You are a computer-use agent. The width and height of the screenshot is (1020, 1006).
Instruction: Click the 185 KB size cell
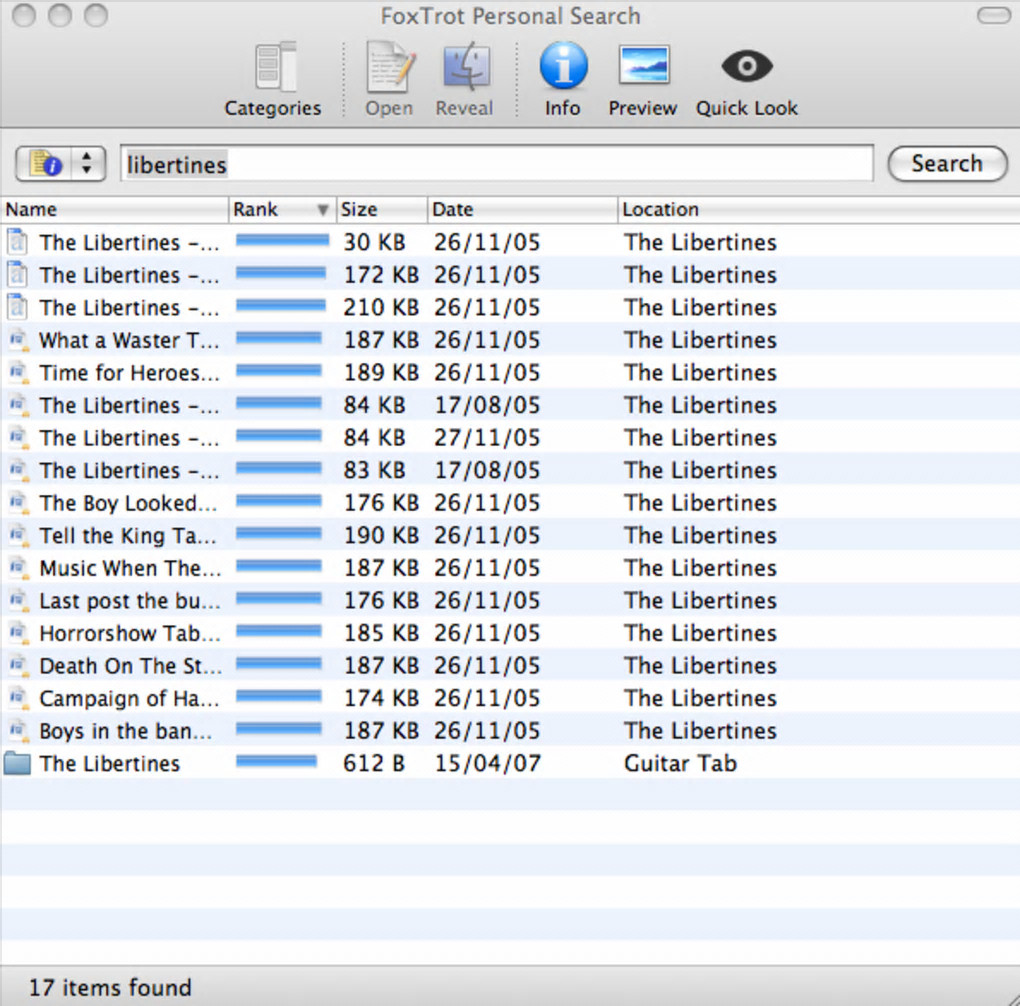(x=381, y=632)
